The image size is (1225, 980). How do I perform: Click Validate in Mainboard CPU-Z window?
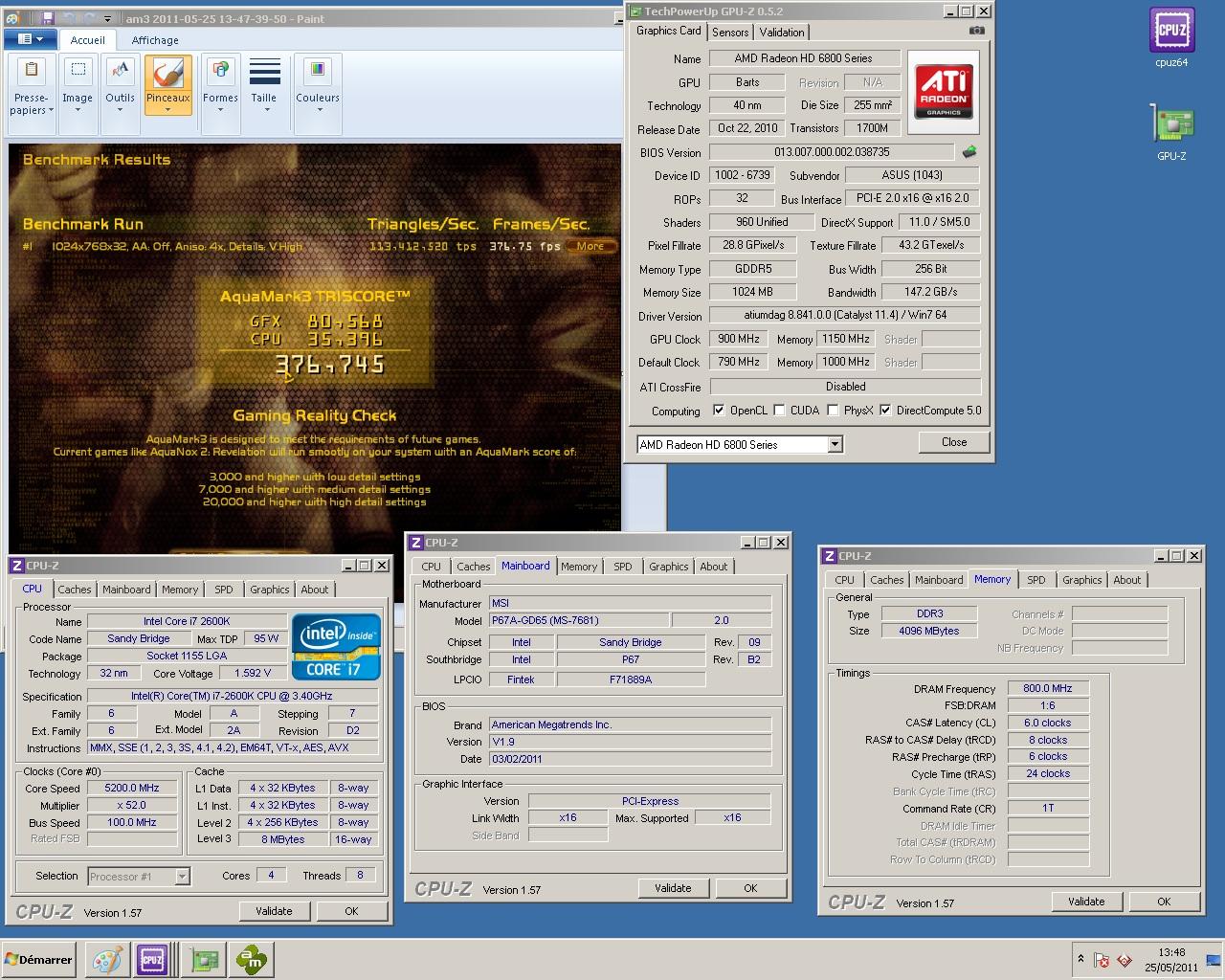(x=673, y=888)
